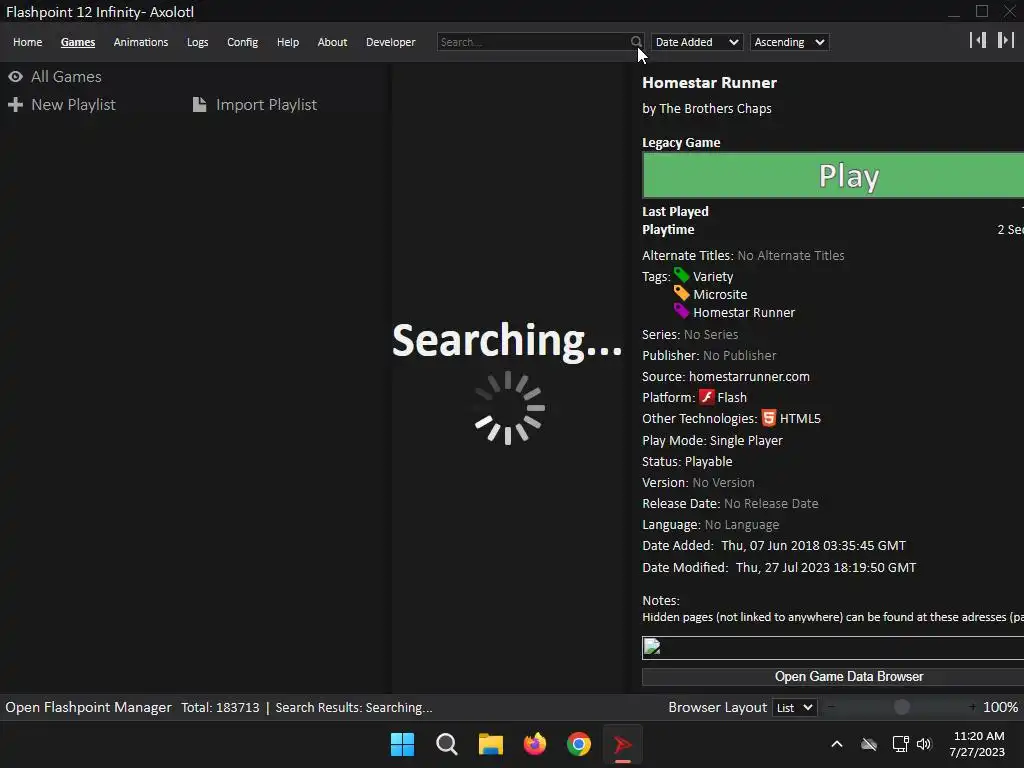Open the Ascending order dropdown
1024x768 pixels.
[790, 42]
